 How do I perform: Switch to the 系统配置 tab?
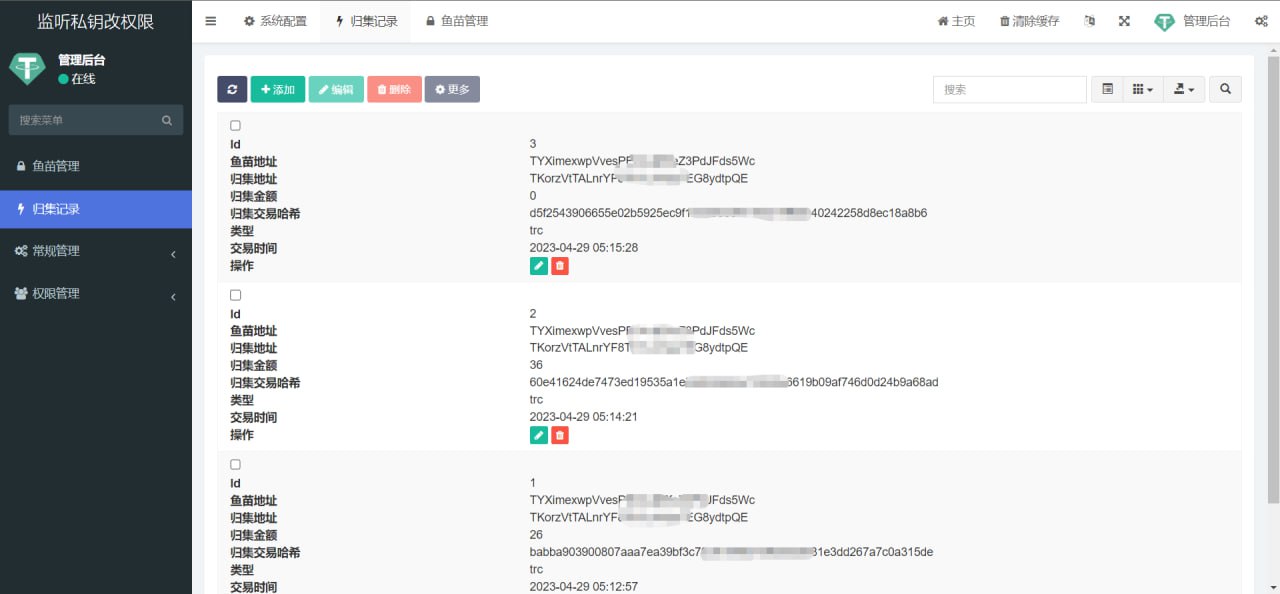tap(276, 21)
